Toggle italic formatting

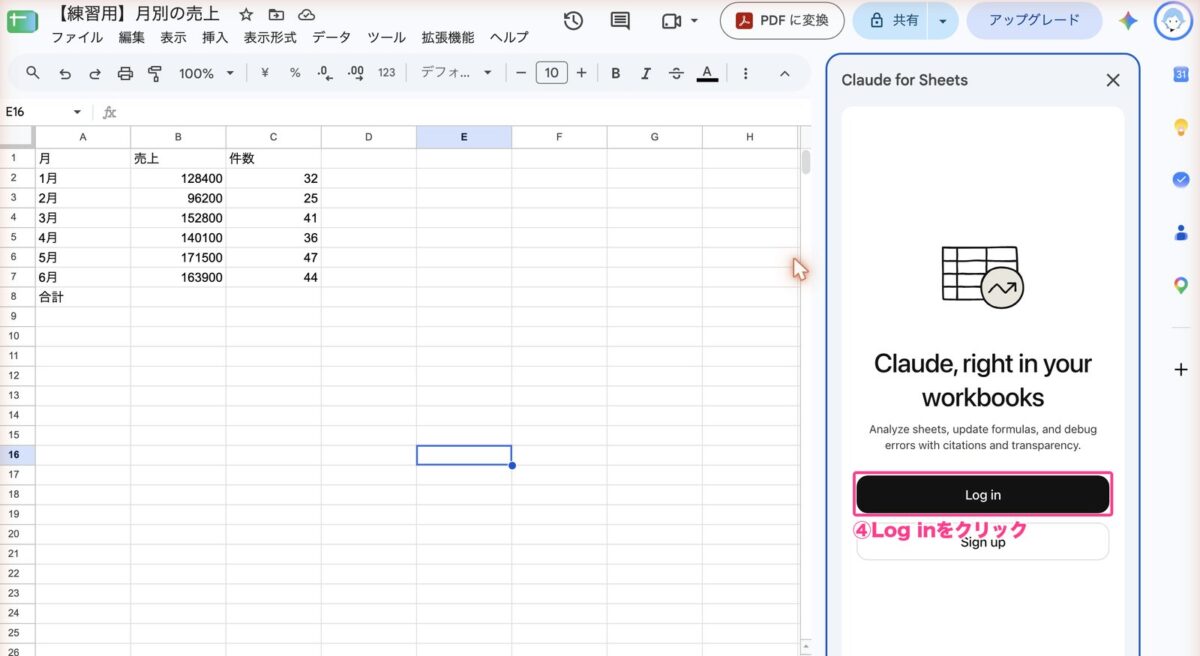click(646, 73)
